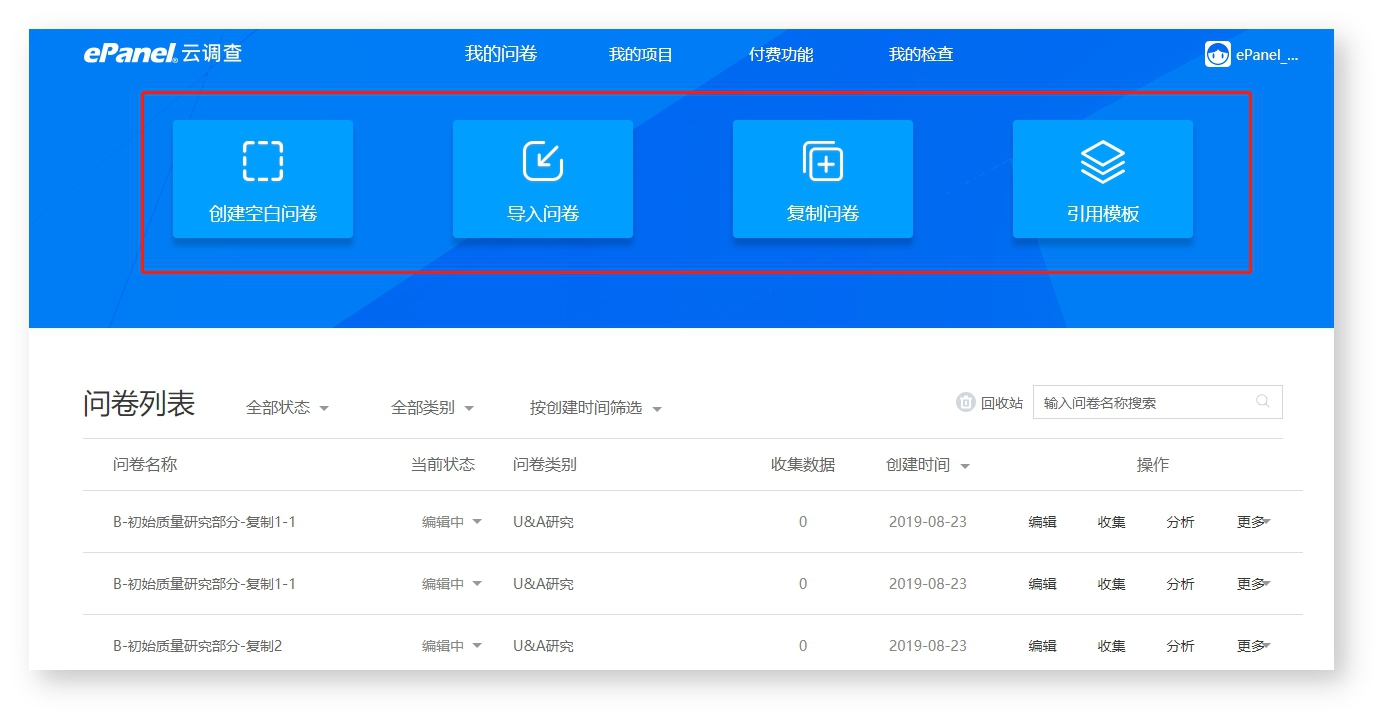Open the 按创建时间筛选 dropdown
1385x722 pixels.
596,408
